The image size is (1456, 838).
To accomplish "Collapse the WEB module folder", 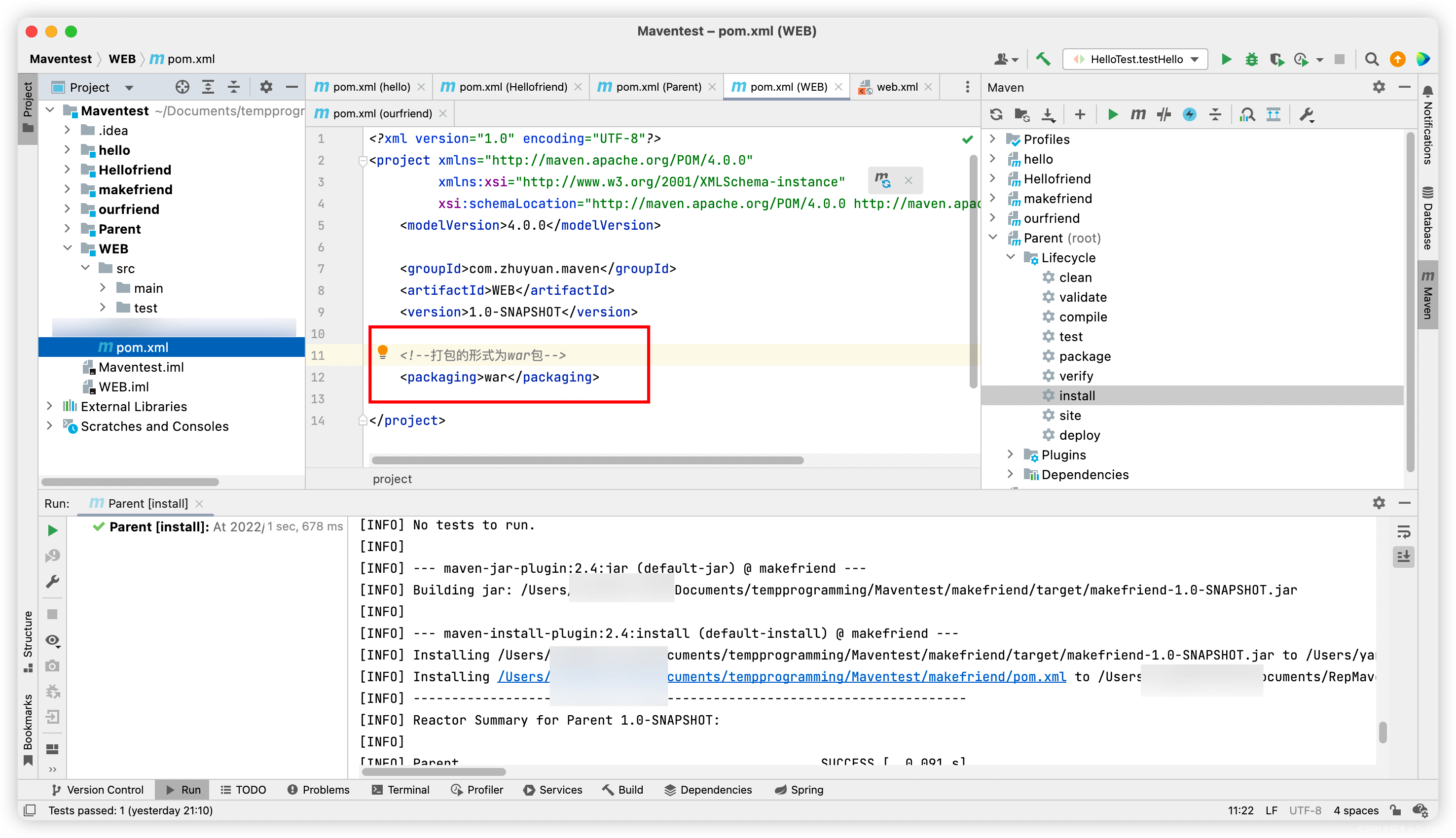I will click(68, 248).
